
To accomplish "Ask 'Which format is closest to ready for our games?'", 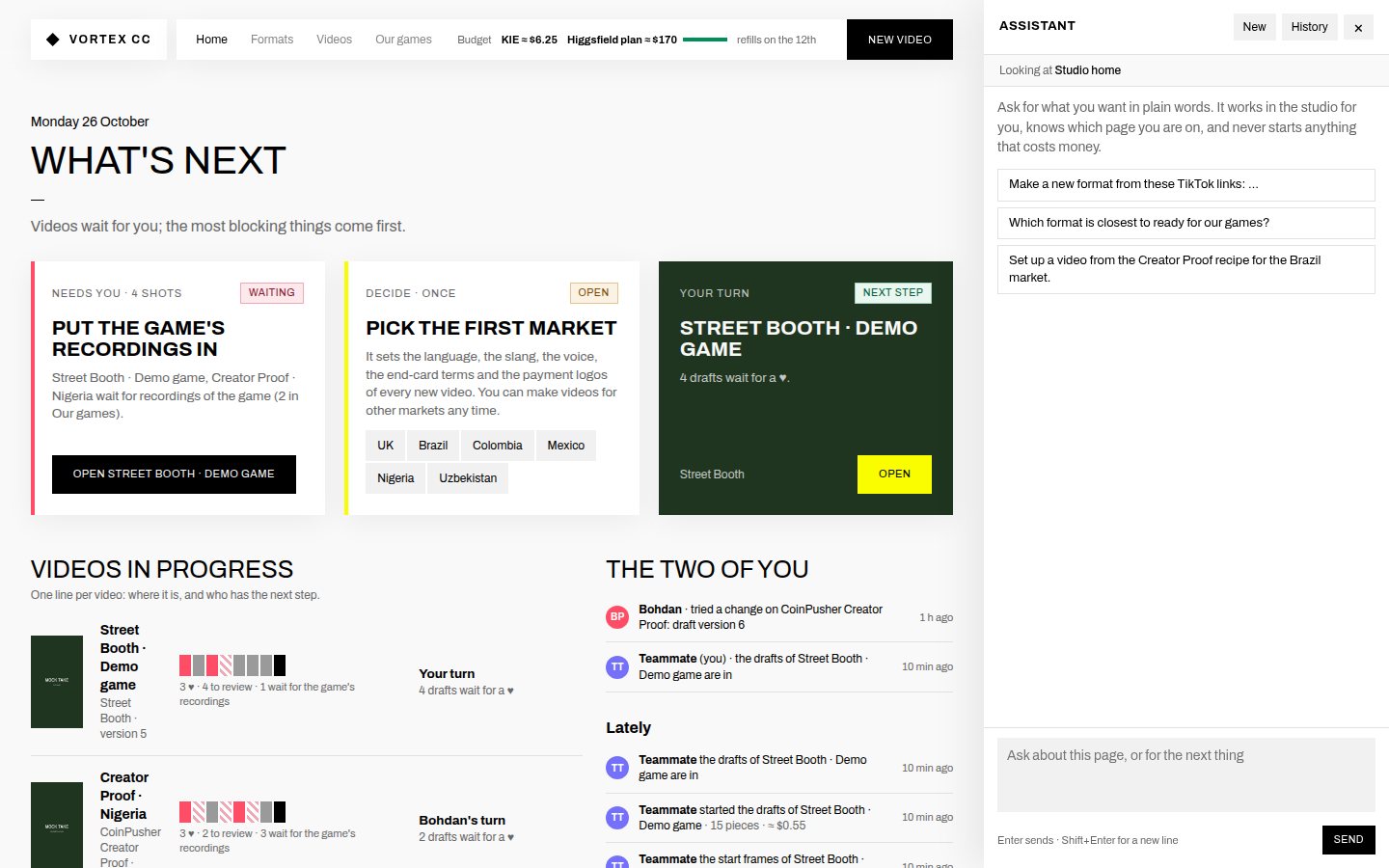I will 1186,223.
